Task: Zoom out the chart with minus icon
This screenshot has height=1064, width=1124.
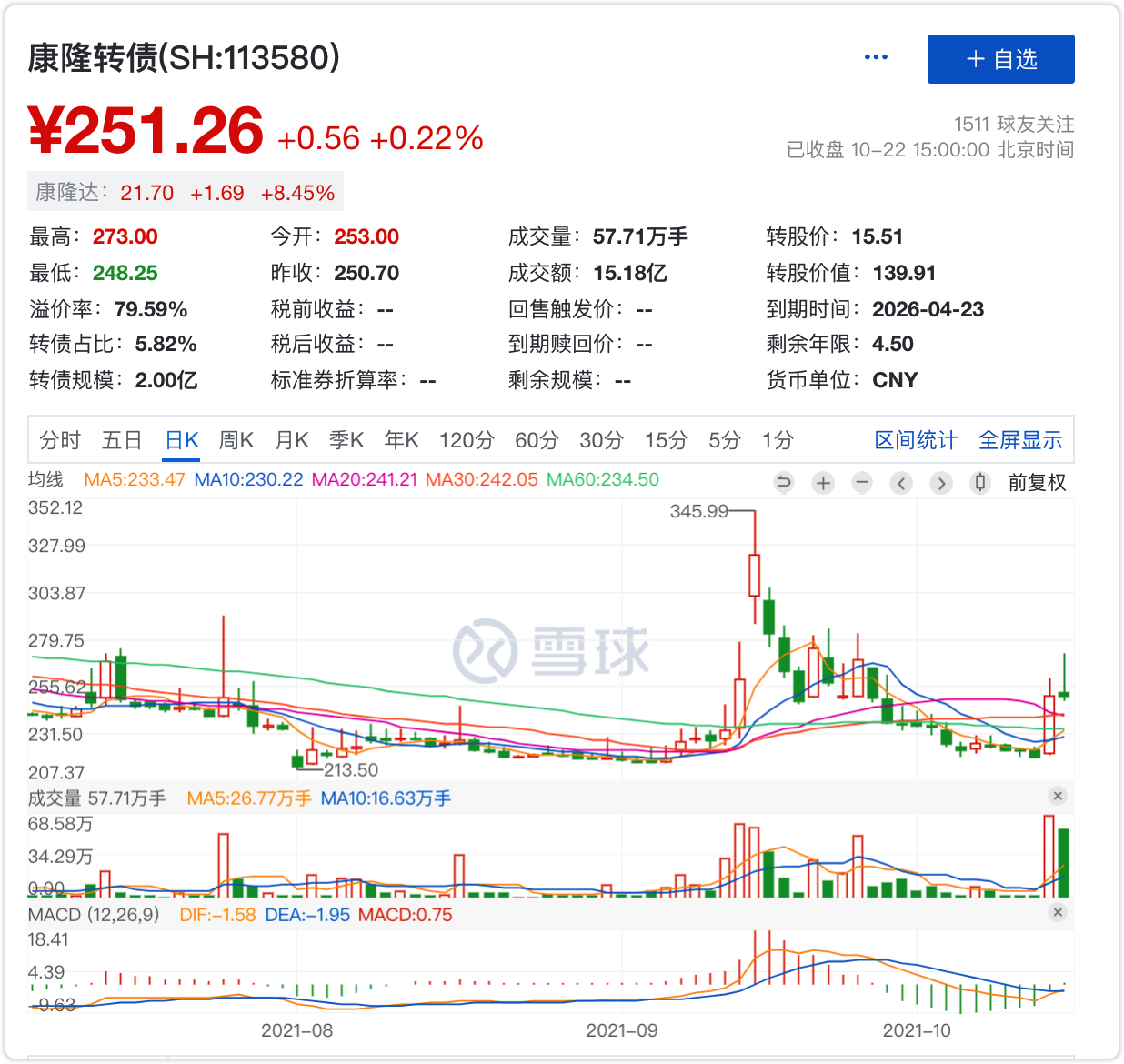Action: (x=862, y=483)
